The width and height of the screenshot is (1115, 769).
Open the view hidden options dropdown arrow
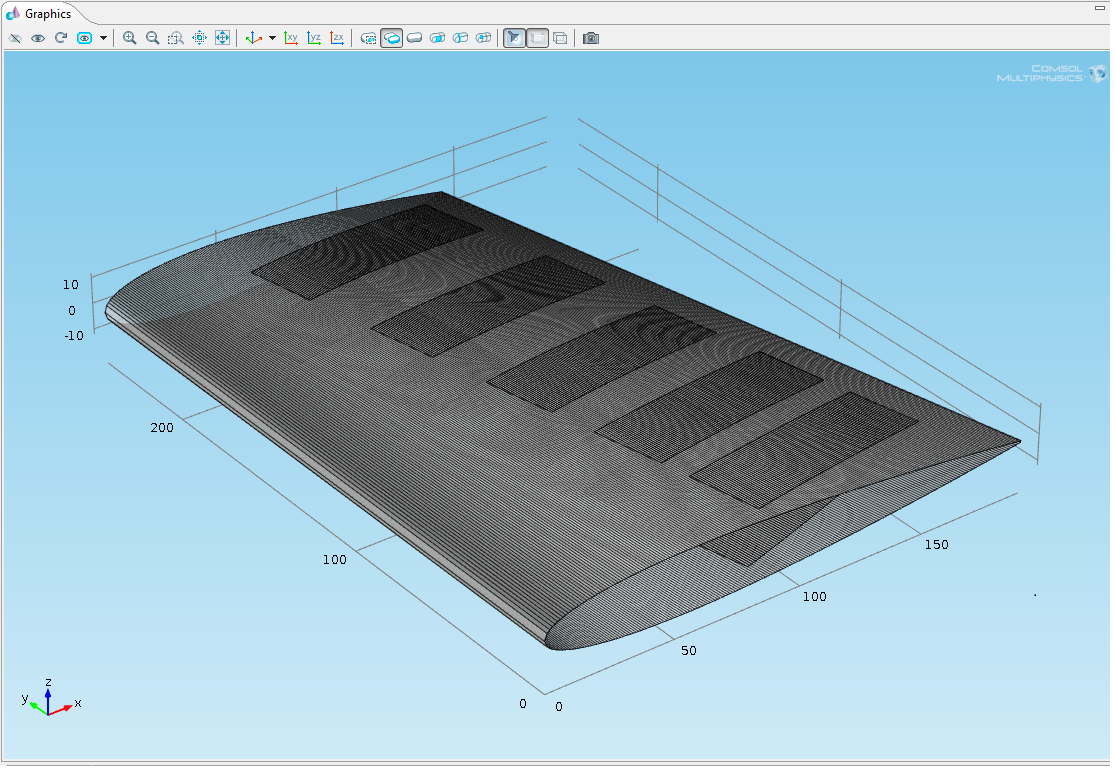103,38
